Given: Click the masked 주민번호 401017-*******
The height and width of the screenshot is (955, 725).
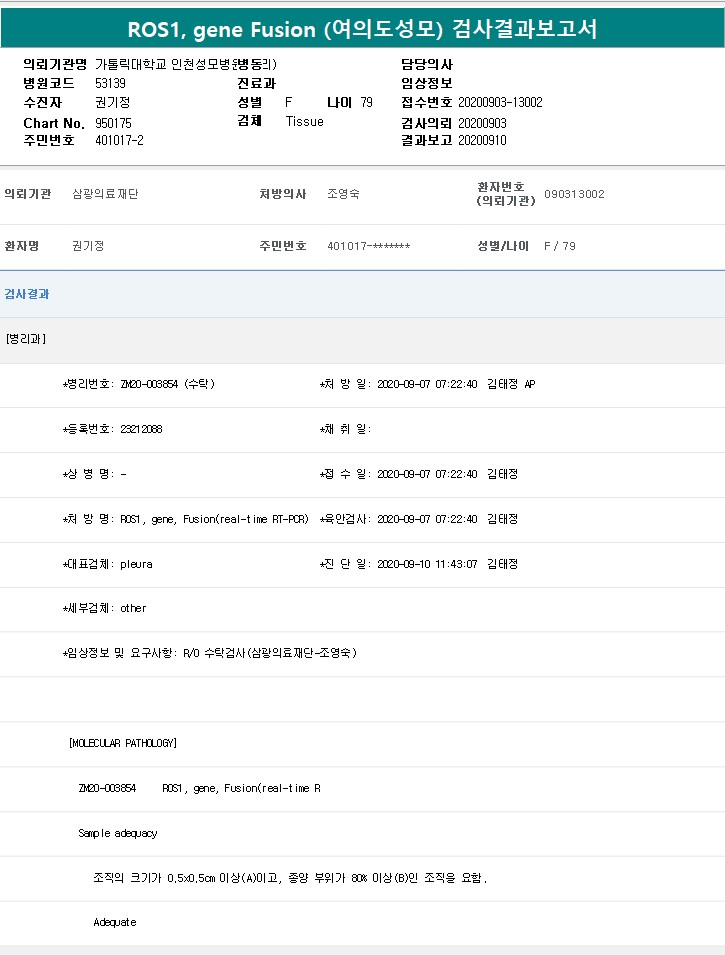Looking at the screenshot, I should (368, 246).
